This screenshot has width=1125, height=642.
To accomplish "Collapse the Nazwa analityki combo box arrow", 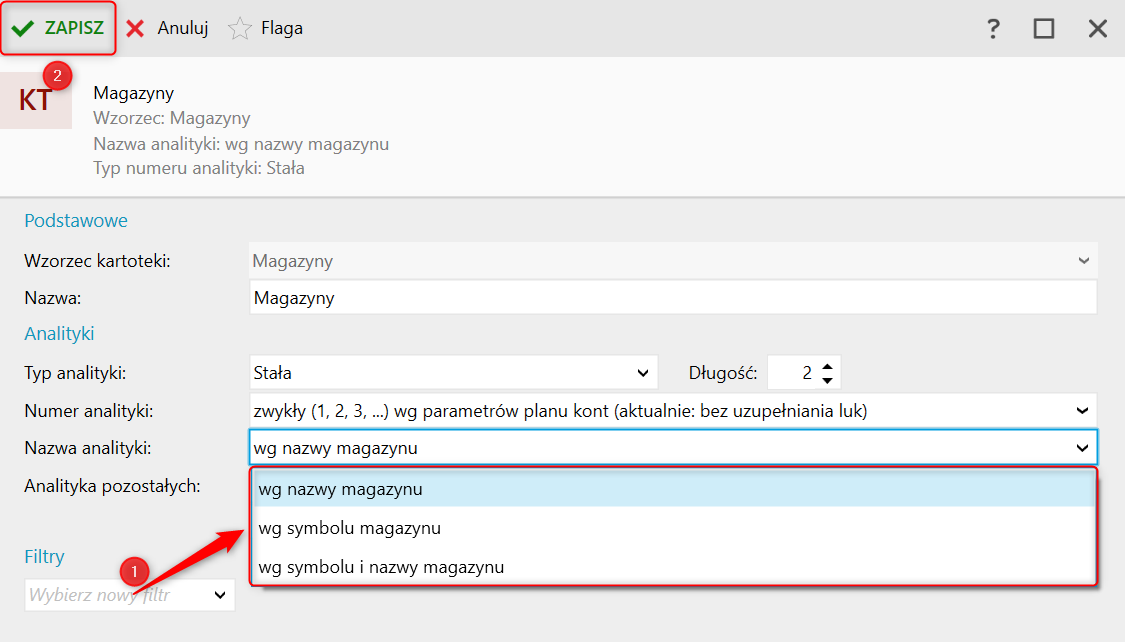I will [x=1081, y=448].
